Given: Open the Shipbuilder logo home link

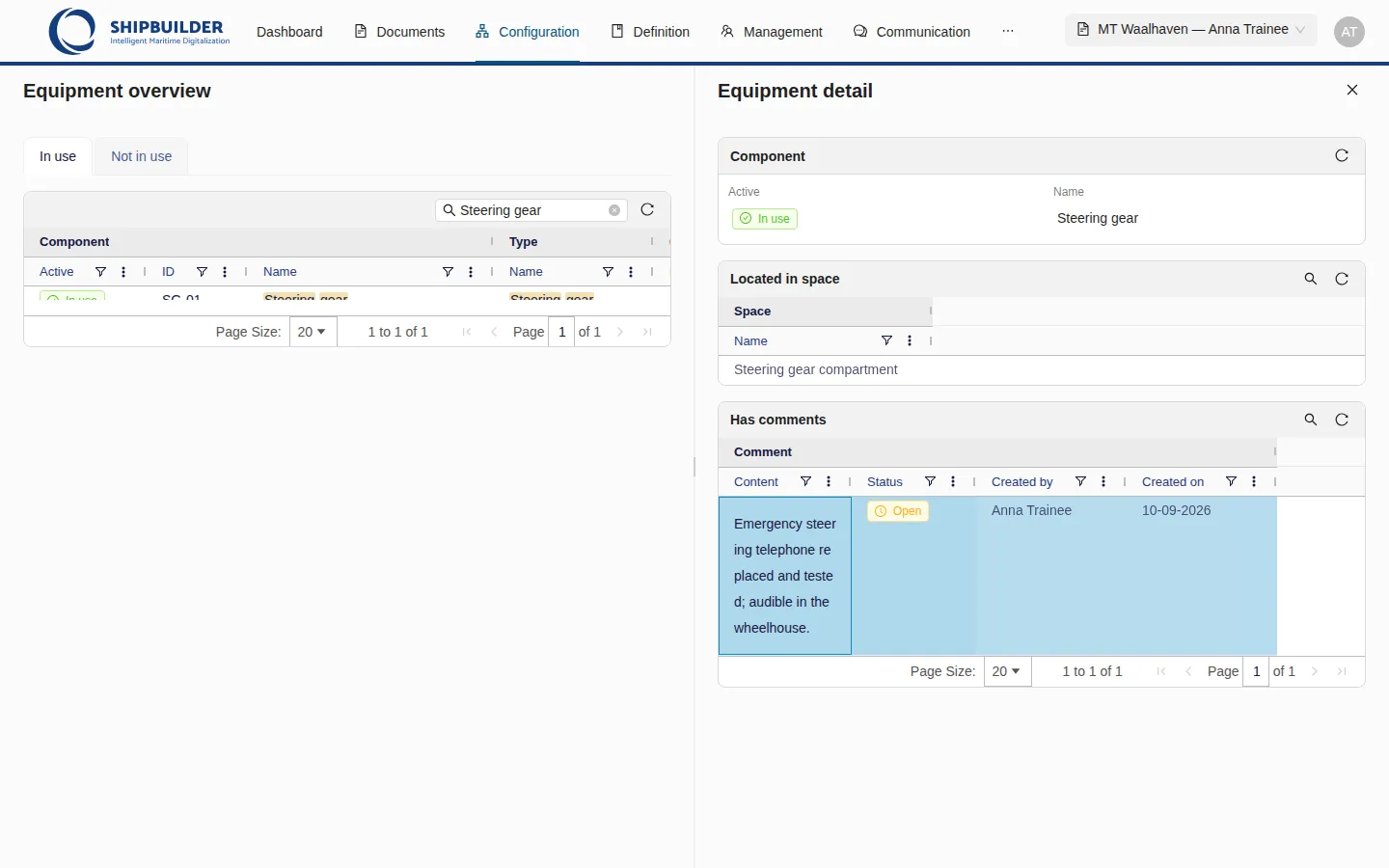Looking at the screenshot, I should pyautogui.click(x=140, y=31).
